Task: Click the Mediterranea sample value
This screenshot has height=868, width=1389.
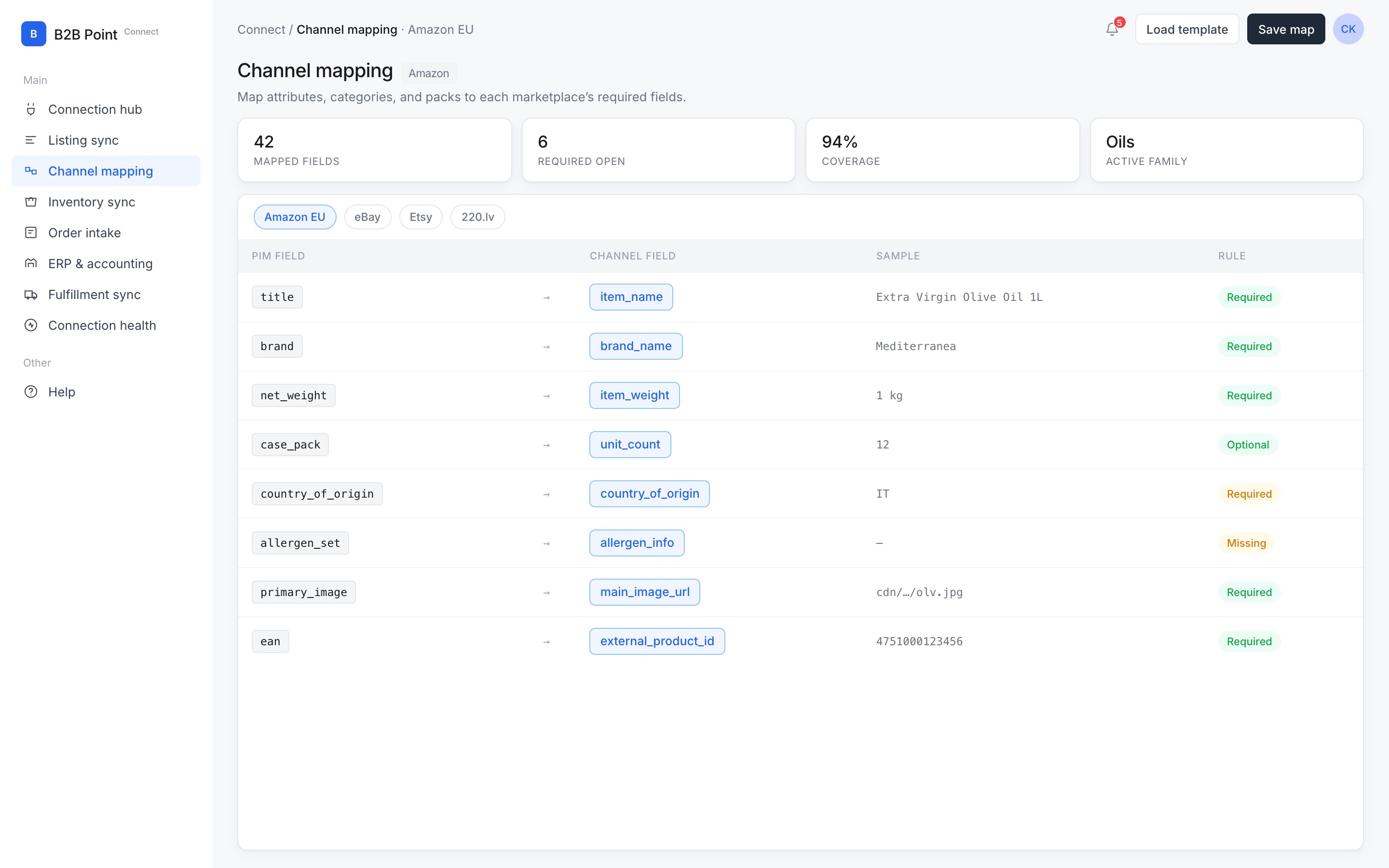Action: coord(915,346)
